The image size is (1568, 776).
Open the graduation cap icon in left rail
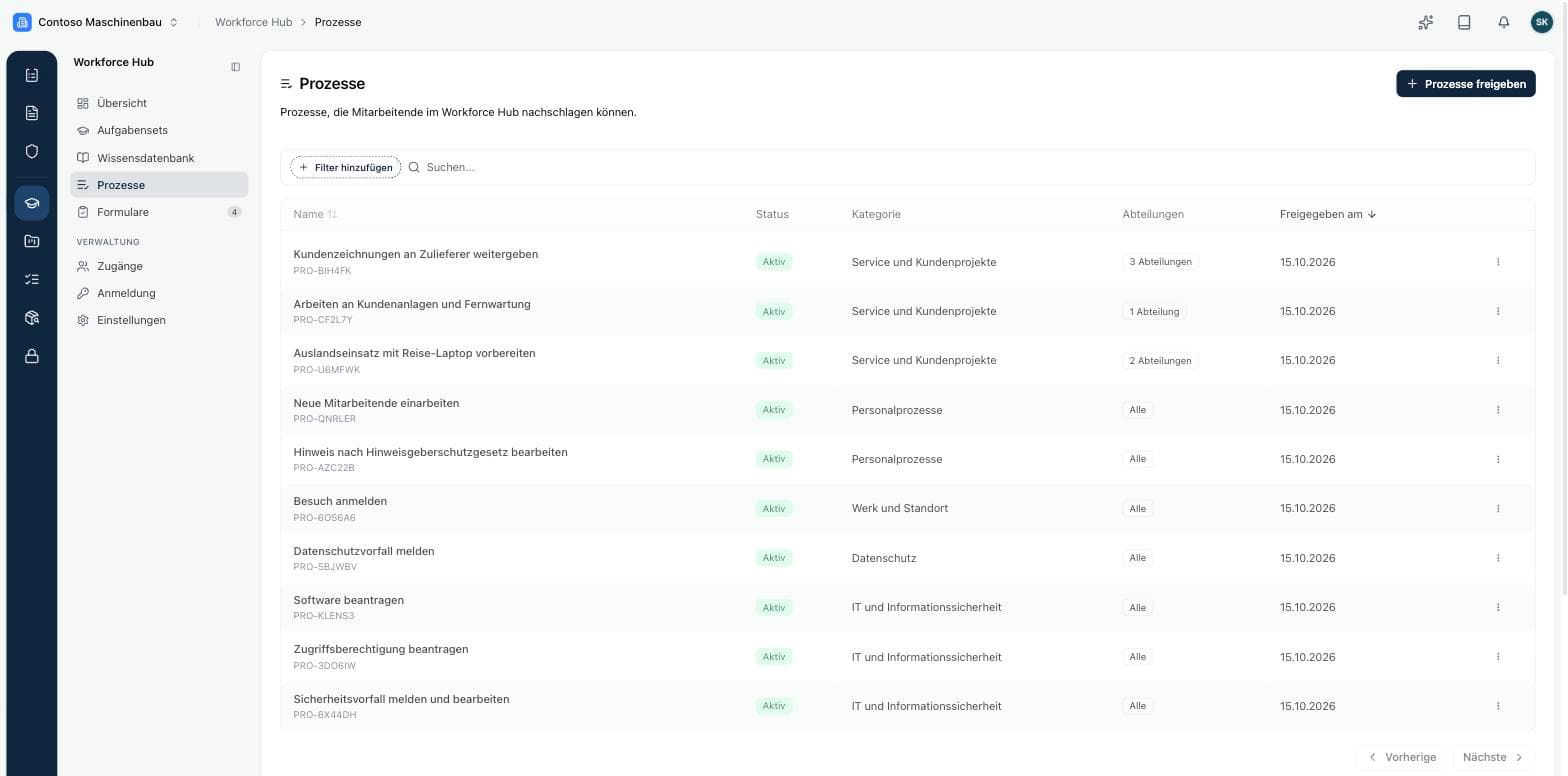(x=32, y=203)
